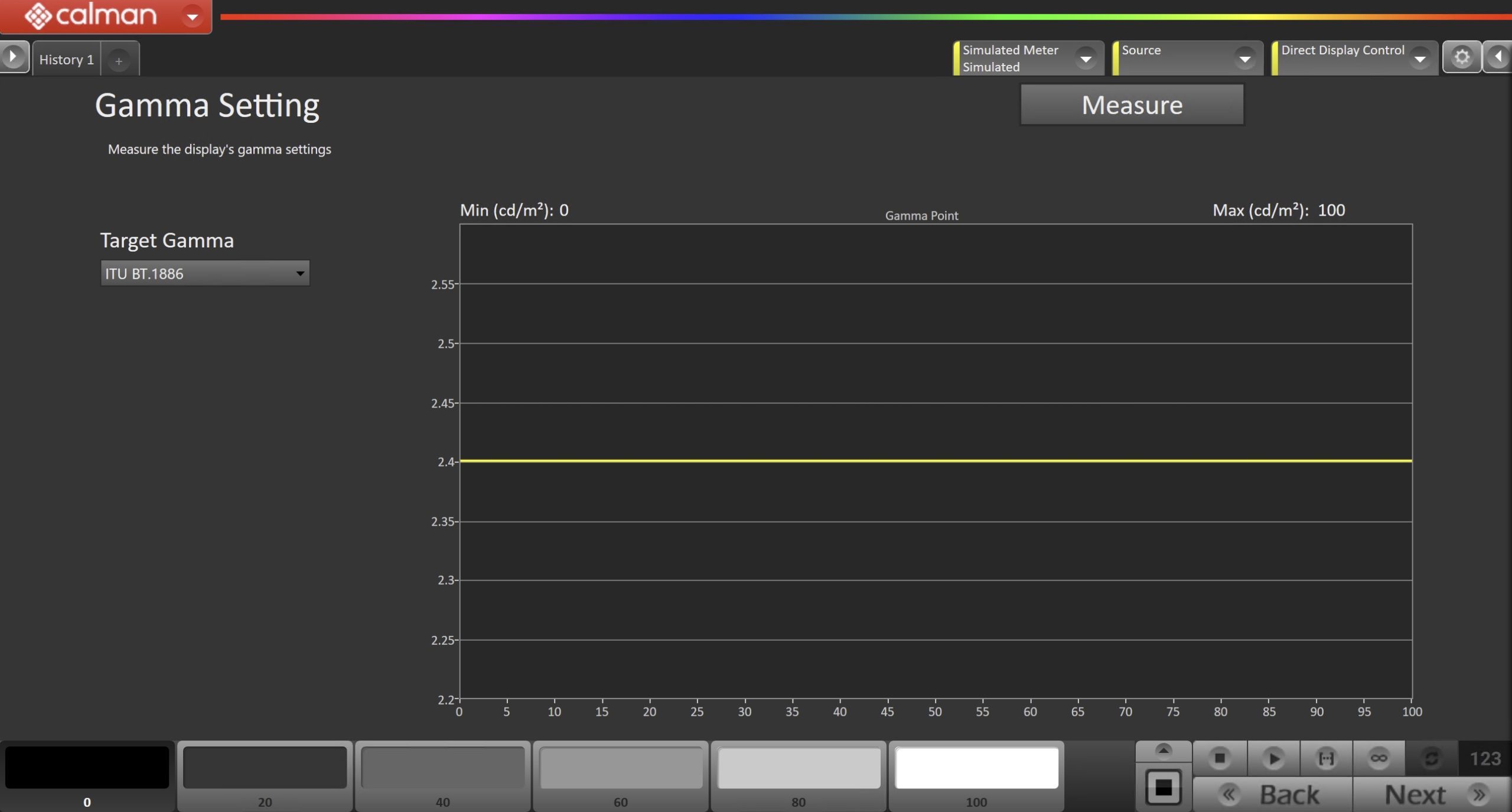Click the stop measurement icon
The height and width of the screenshot is (812, 1512).
(x=1219, y=758)
